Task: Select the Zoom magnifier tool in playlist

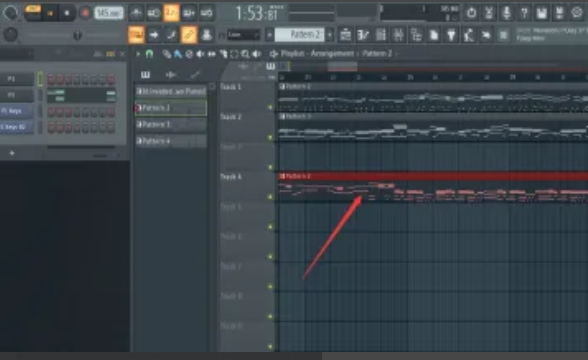Action: [246, 54]
